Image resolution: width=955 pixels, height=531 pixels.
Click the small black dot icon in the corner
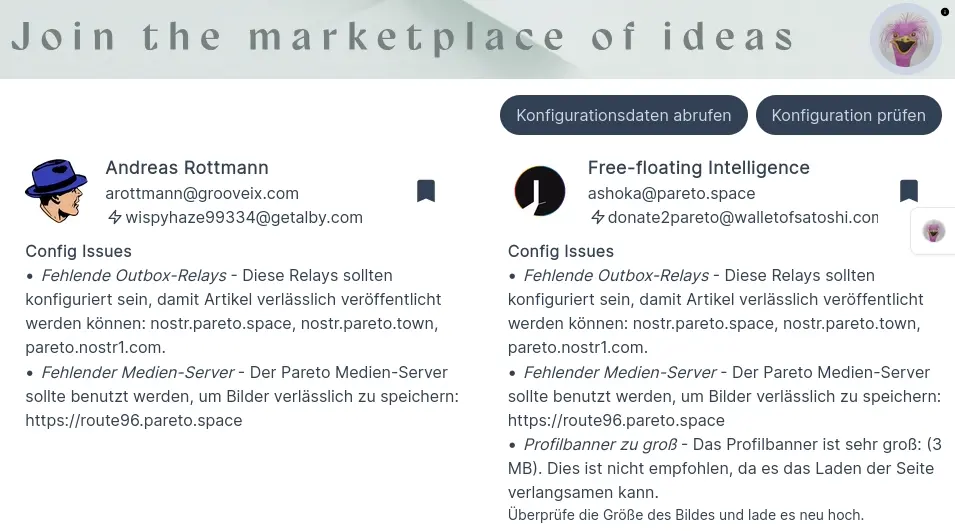pos(945,12)
